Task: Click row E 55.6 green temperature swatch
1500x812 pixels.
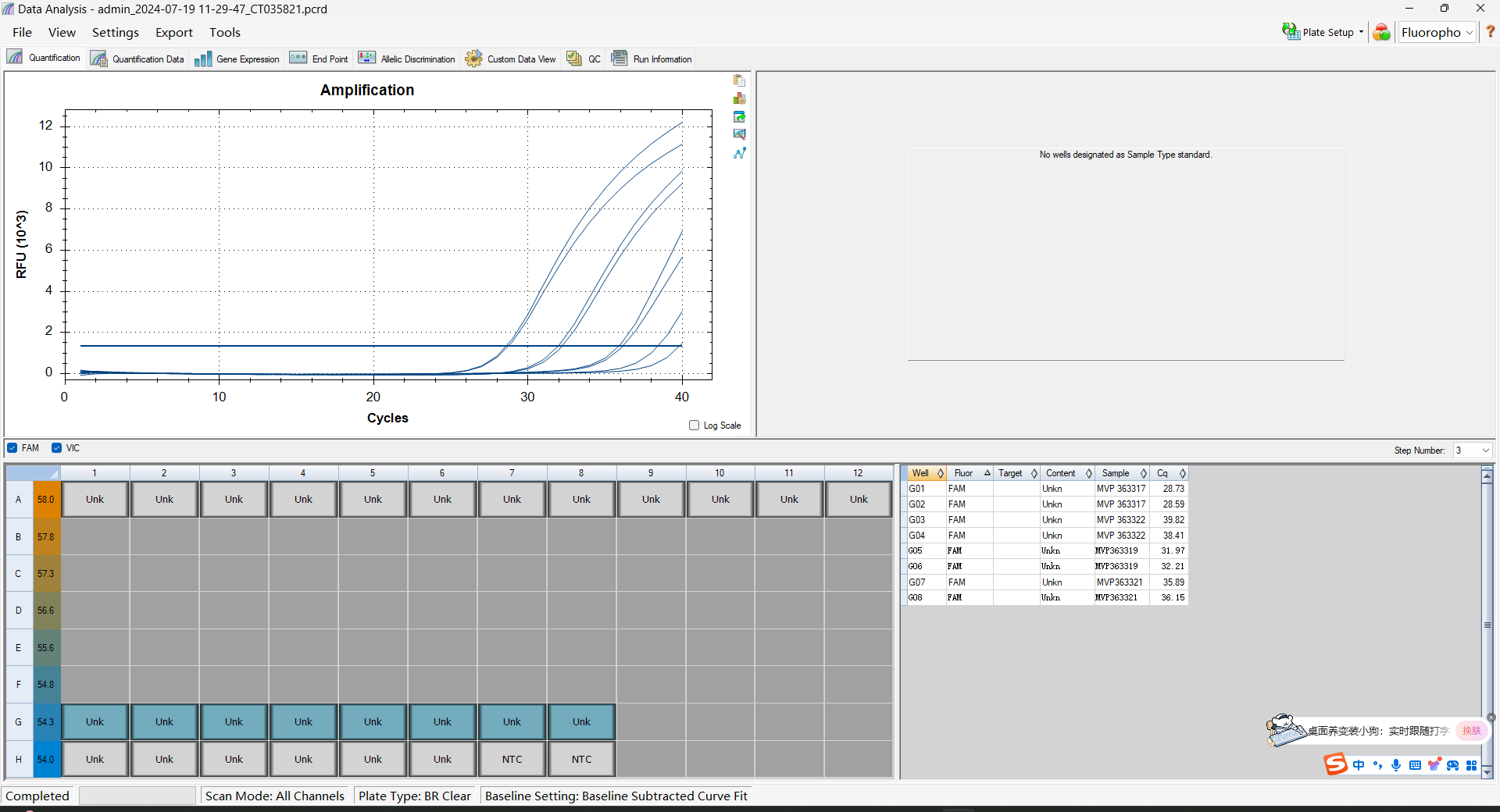Action: pyautogui.click(x=46, y=648)
